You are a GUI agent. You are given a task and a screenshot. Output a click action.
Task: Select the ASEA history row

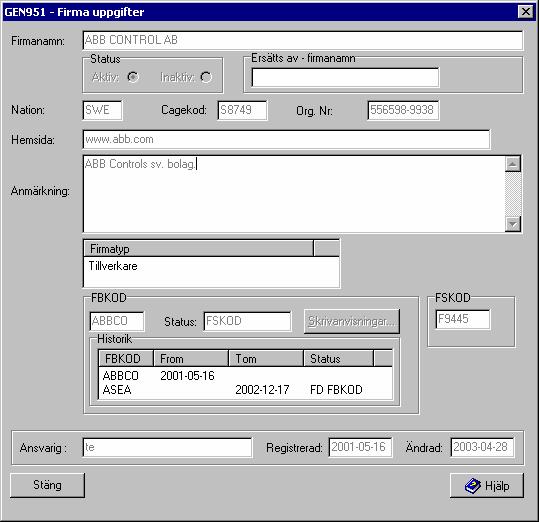(x=245, y=390)
